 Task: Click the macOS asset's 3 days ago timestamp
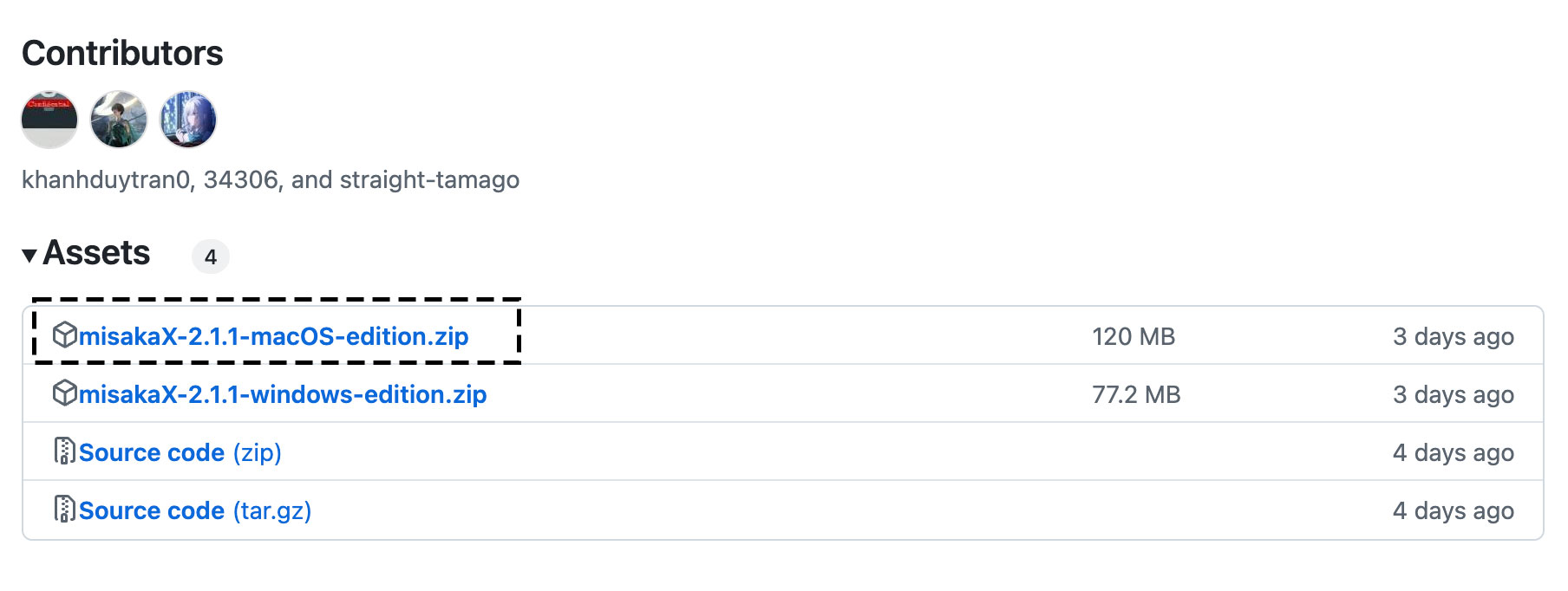coord(1454,336)
